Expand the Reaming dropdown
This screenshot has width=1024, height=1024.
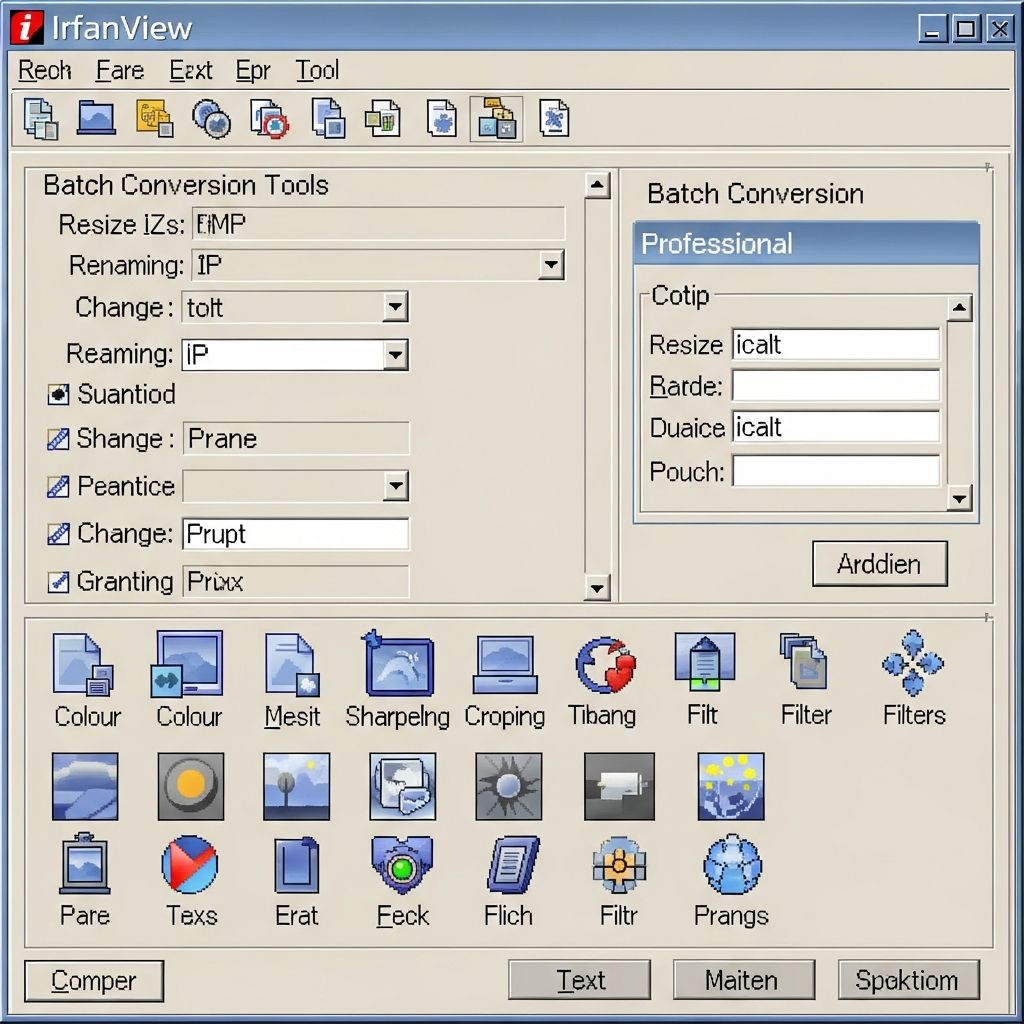[395, 355]
